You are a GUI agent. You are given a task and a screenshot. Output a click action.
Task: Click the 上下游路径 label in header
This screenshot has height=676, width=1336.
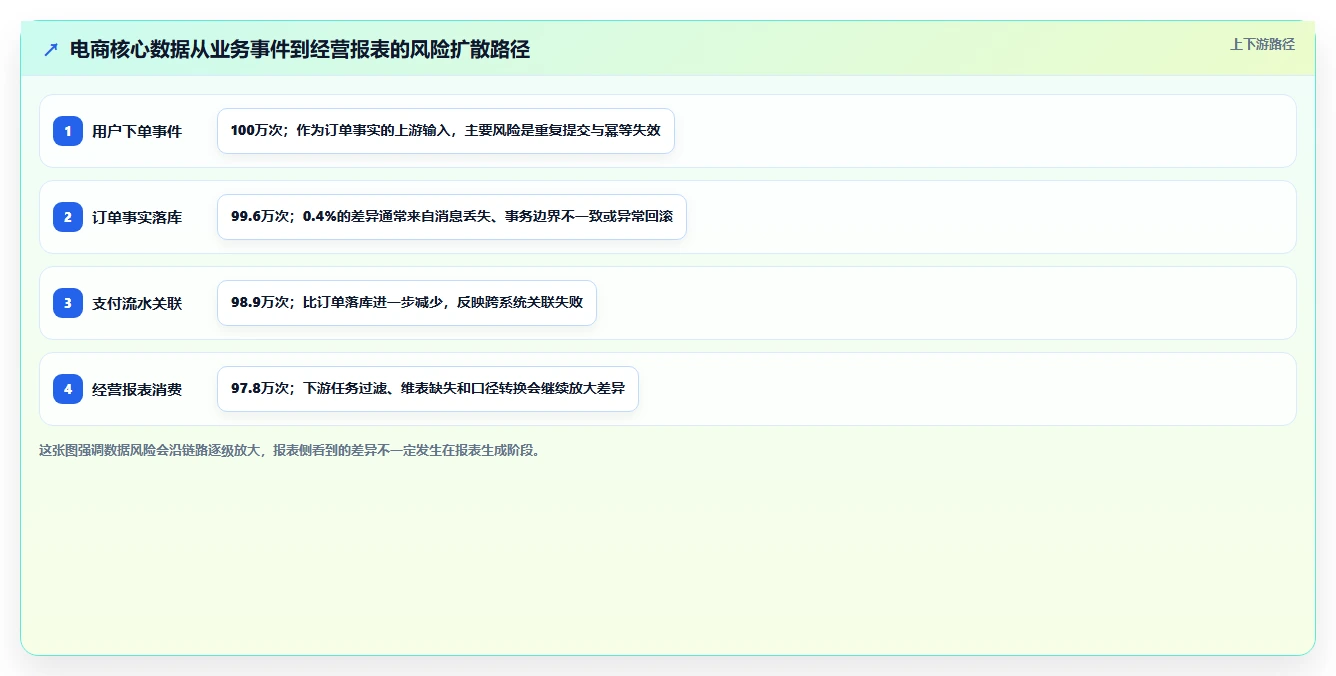(1262, 44)
